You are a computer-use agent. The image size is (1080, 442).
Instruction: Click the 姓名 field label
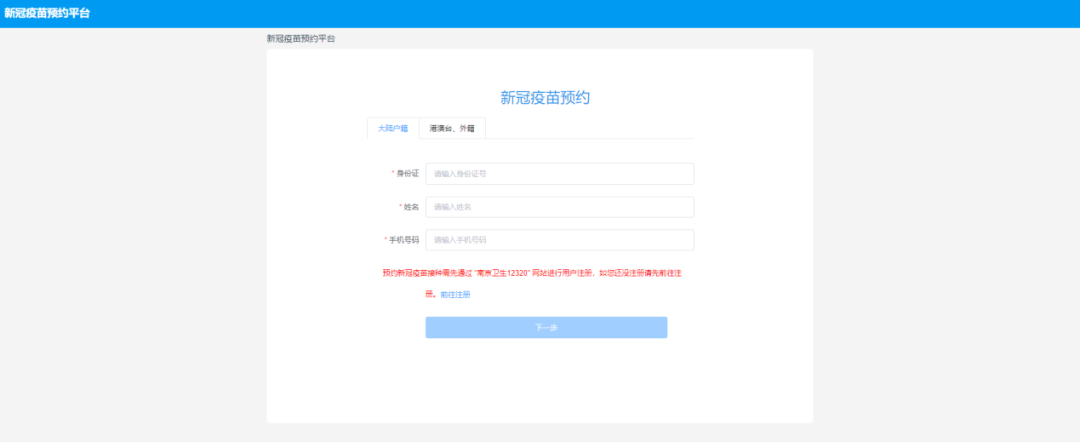pos(411,207)
